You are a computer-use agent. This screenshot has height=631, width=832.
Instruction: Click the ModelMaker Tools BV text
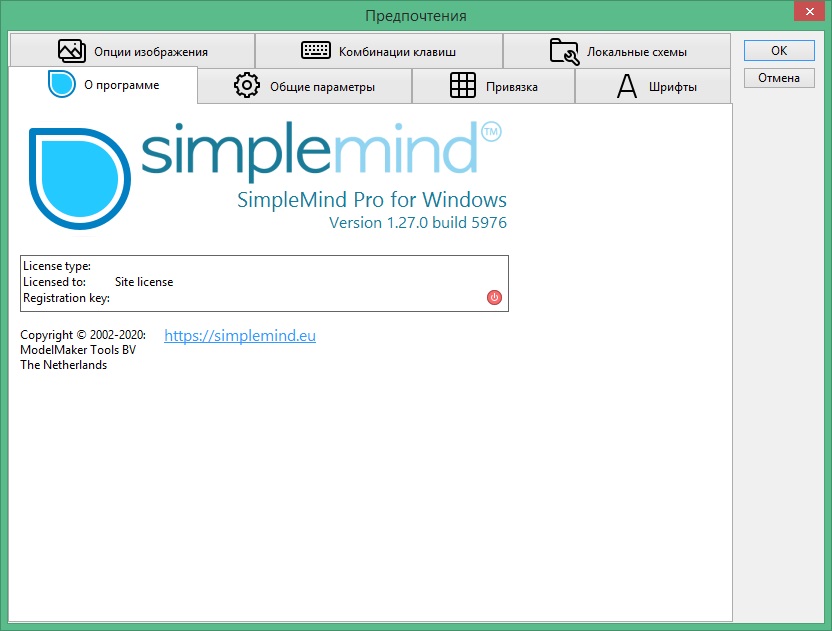coord(78,350)
